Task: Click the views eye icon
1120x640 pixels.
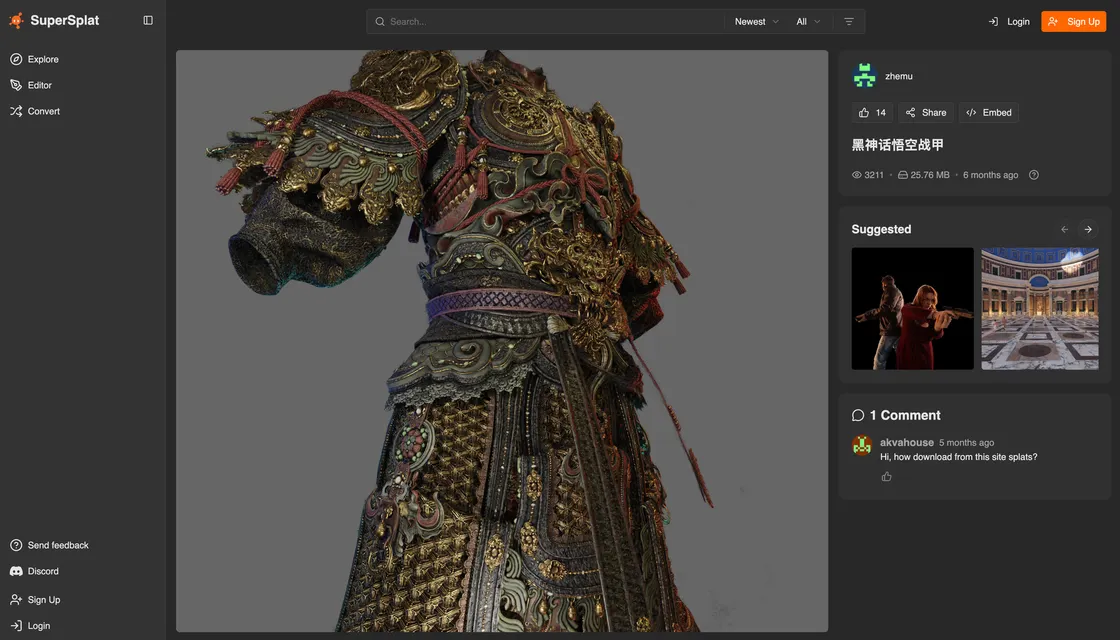Action: tap(856, 175)
